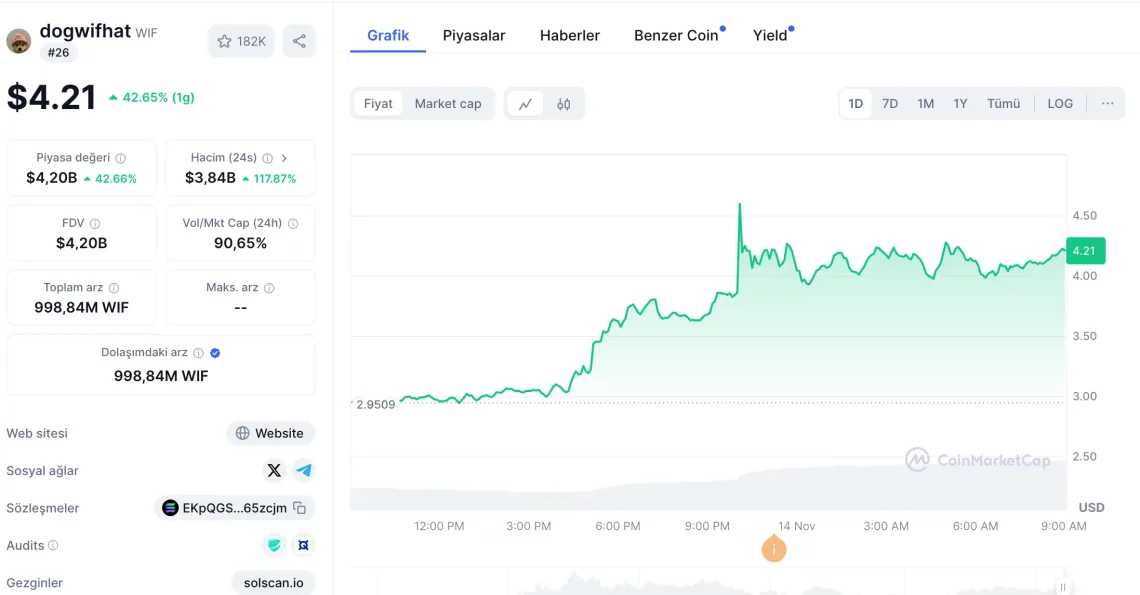Toggle chart to Fiyat view
The height and width of the screenshot is (595, 1140).
click(378, 104)
